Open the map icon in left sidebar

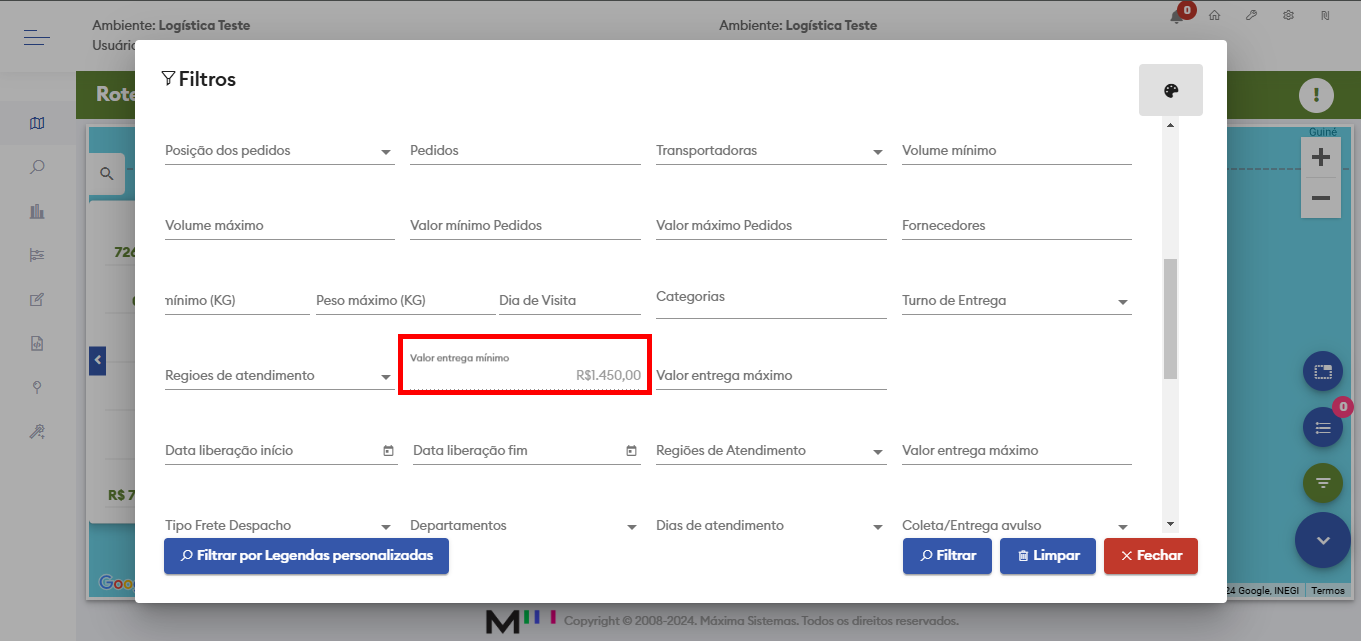(37, 123)
